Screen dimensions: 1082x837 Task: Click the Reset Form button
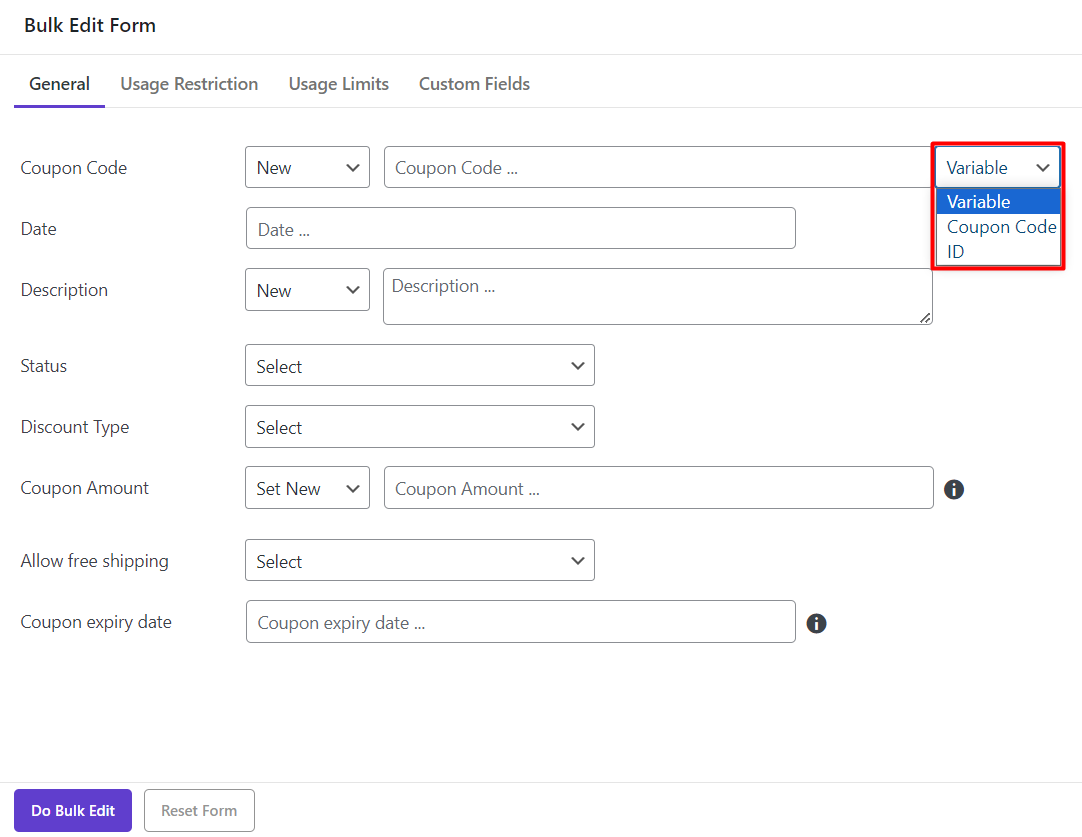[x=199, y=811]
